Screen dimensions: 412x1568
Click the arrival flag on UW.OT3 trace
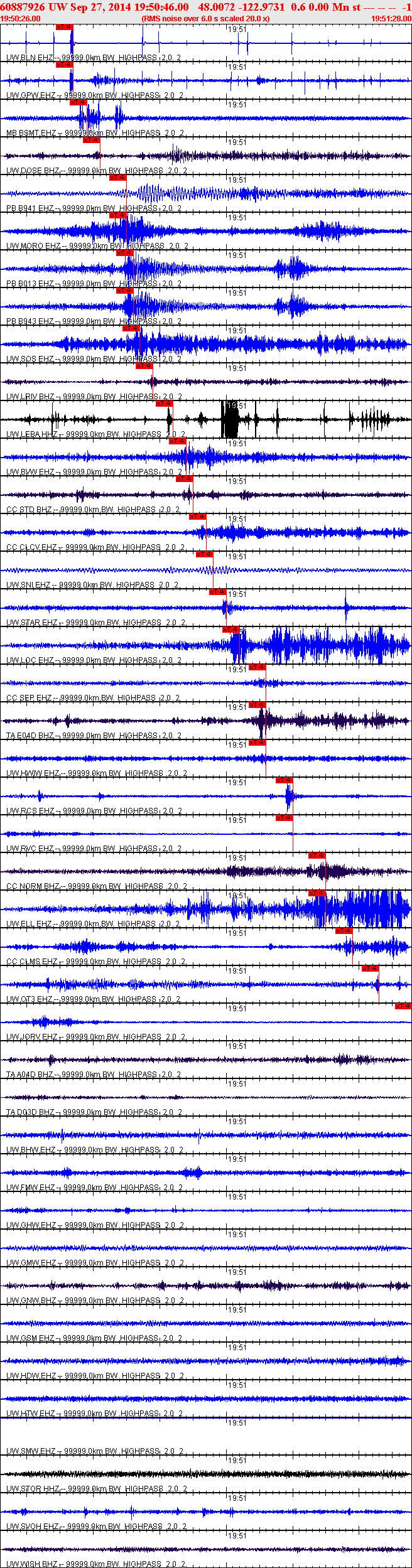point(371,969)
